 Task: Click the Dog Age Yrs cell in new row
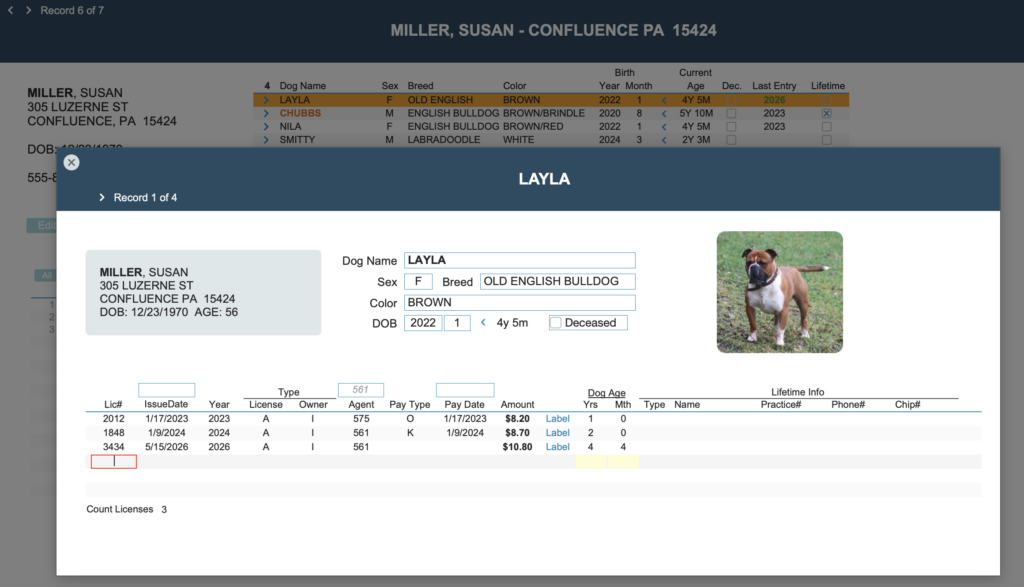(x=591, y=462)
